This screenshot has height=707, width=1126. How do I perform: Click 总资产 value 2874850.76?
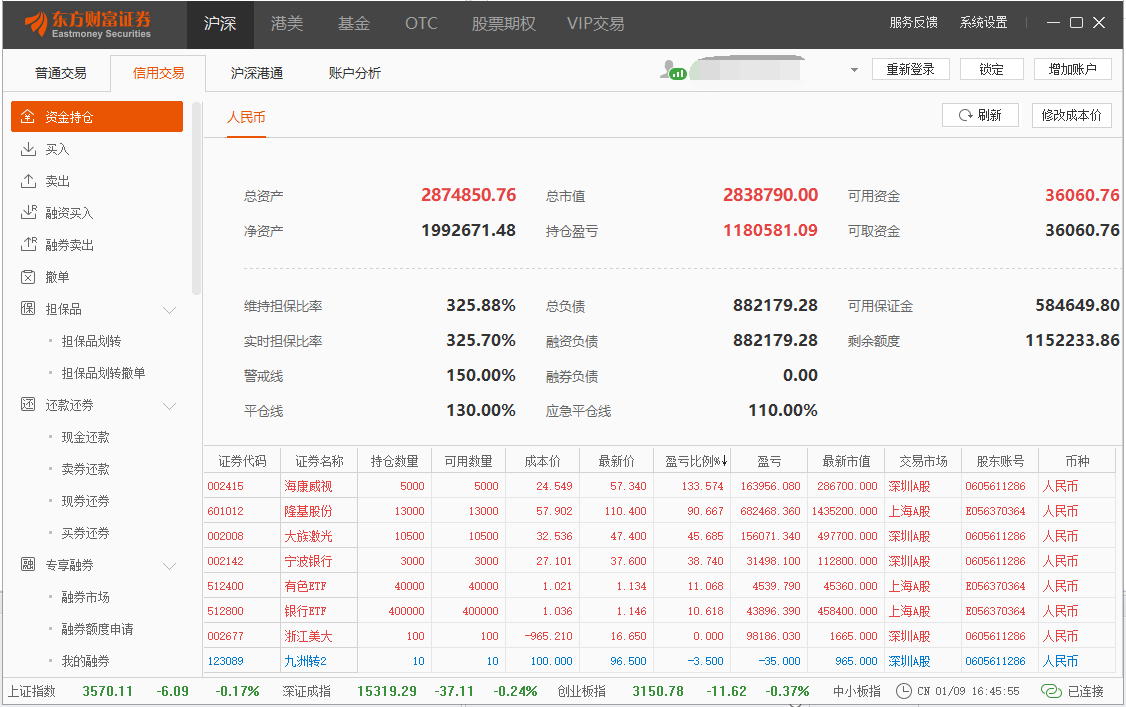(x=468, y=195)
